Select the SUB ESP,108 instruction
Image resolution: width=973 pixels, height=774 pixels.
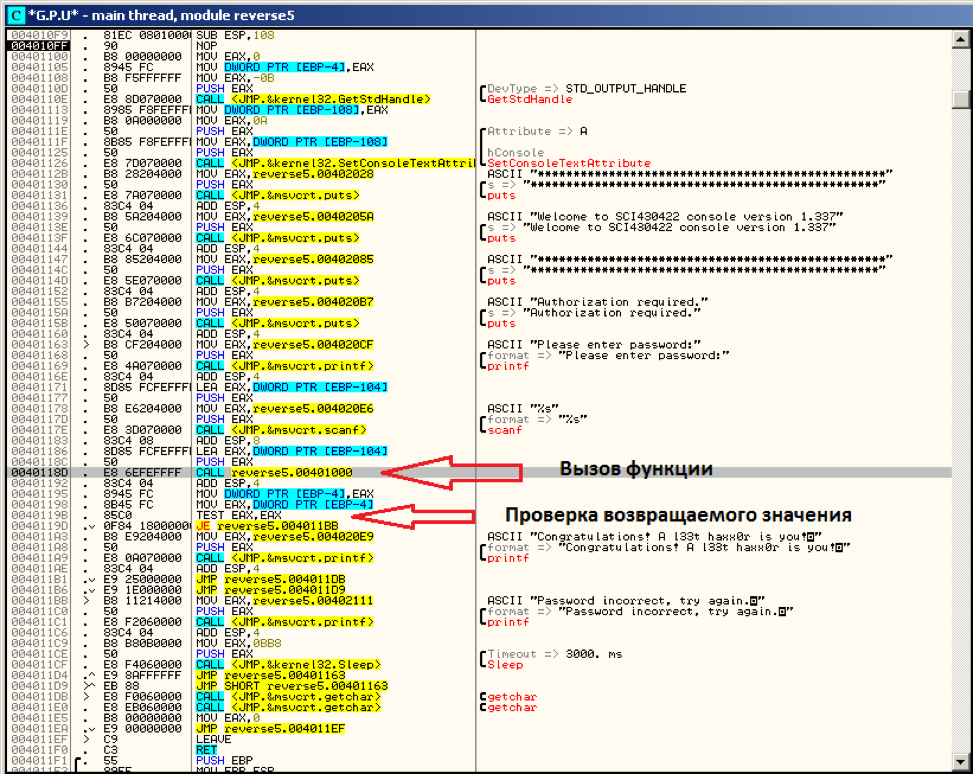click(x=235, y=35)
